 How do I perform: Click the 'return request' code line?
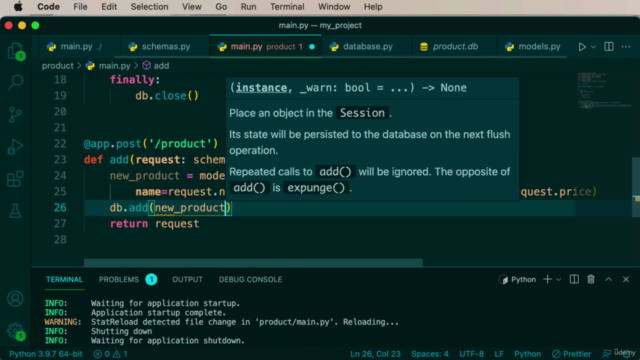pyautogui.click(x=154, y=224)
